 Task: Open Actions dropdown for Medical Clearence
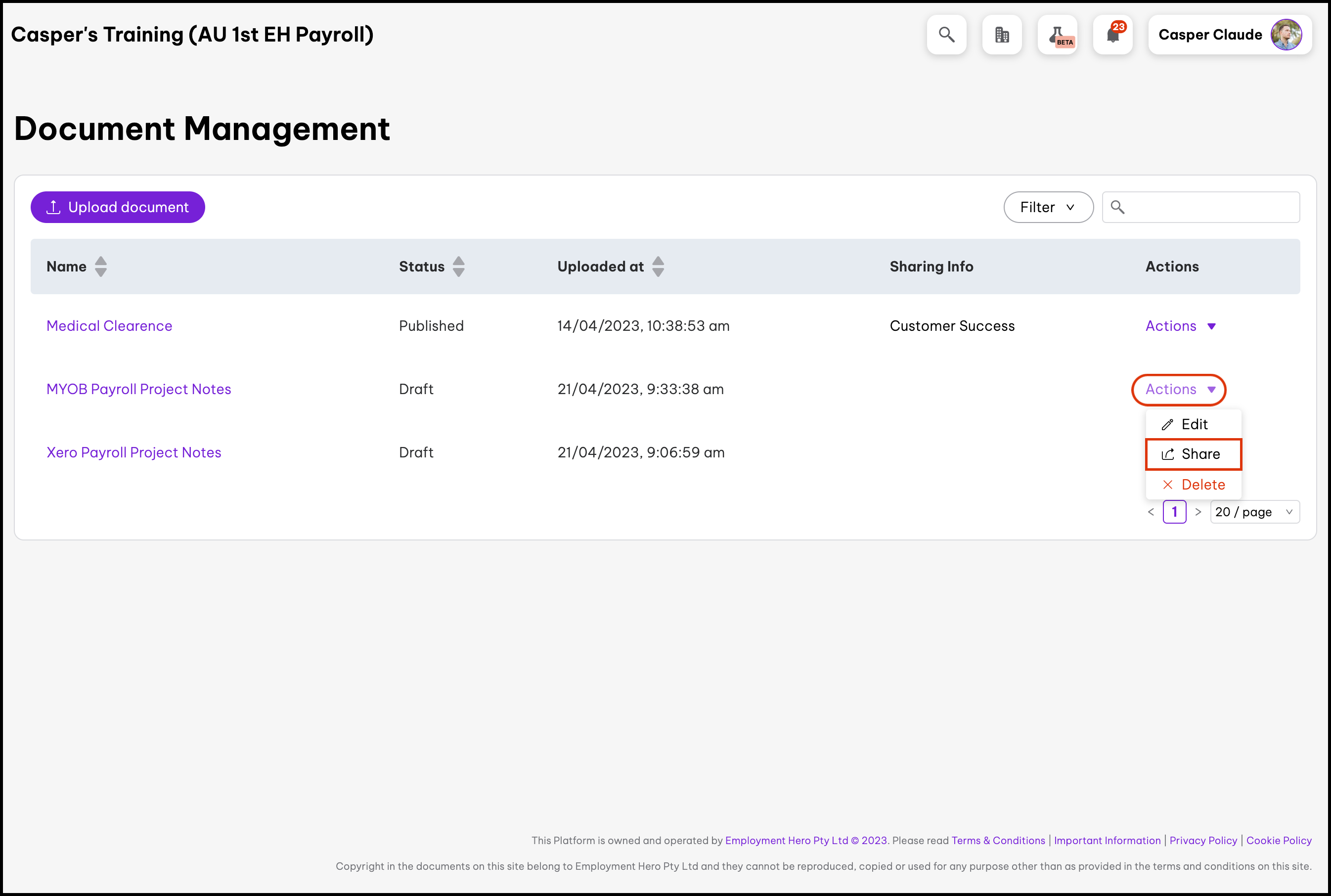(x=1180, y=326)
